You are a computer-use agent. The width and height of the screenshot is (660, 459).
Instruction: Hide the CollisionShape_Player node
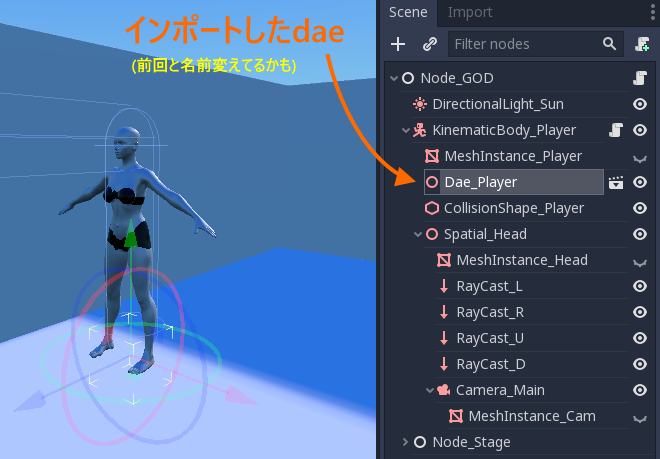coord(640,208)
